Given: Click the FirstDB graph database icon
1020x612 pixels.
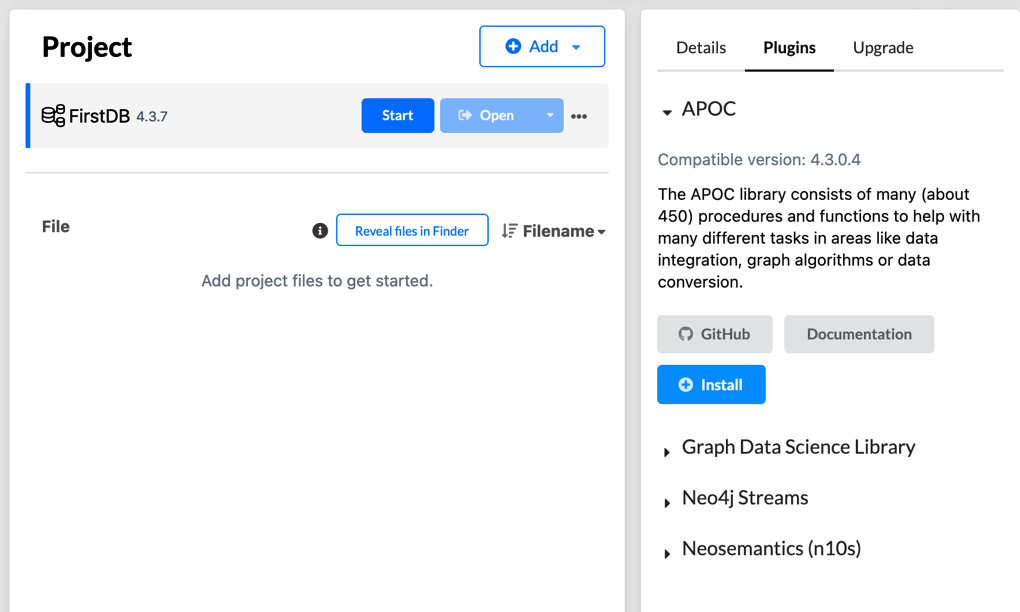Looking at the screenshot, I should coord(53,115).
